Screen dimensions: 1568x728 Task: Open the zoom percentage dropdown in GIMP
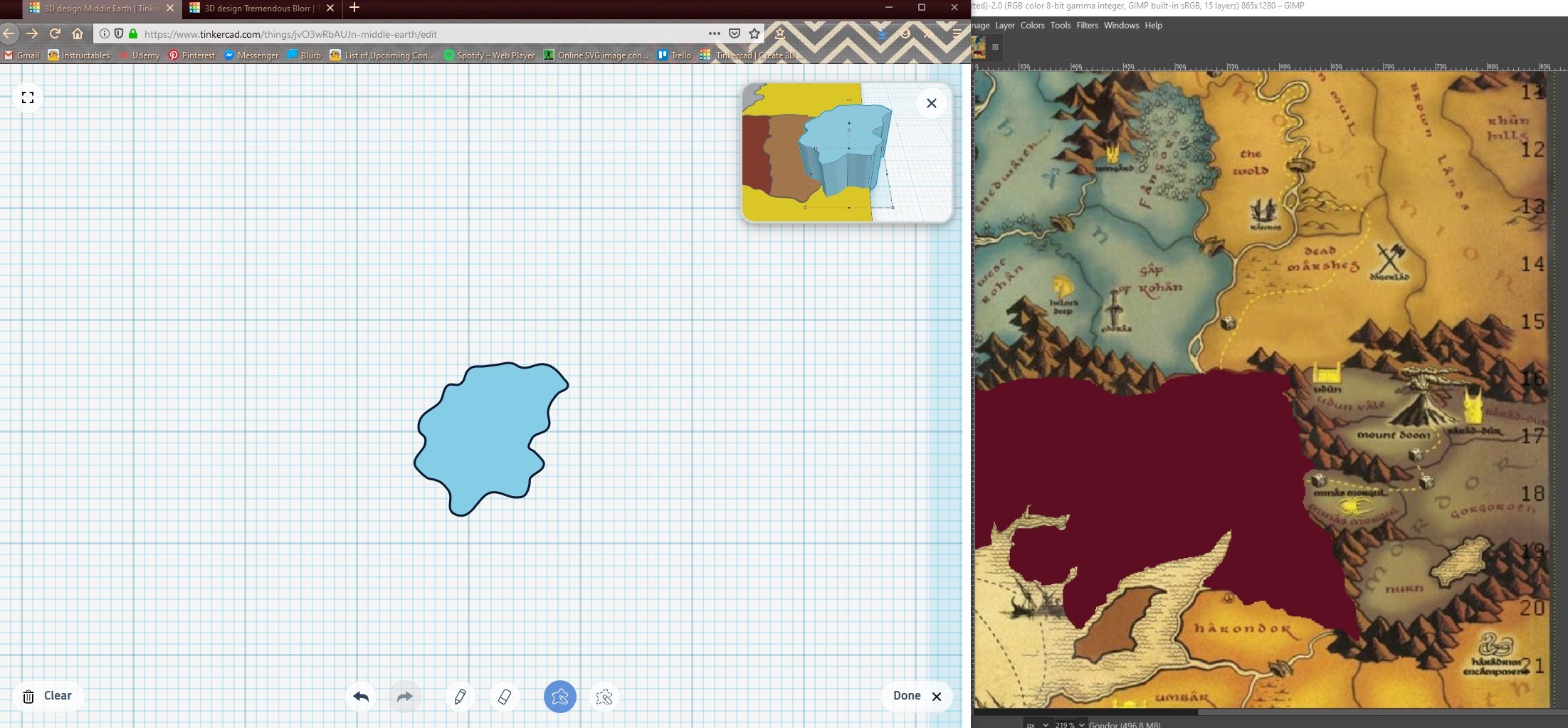coord(1081,724)
